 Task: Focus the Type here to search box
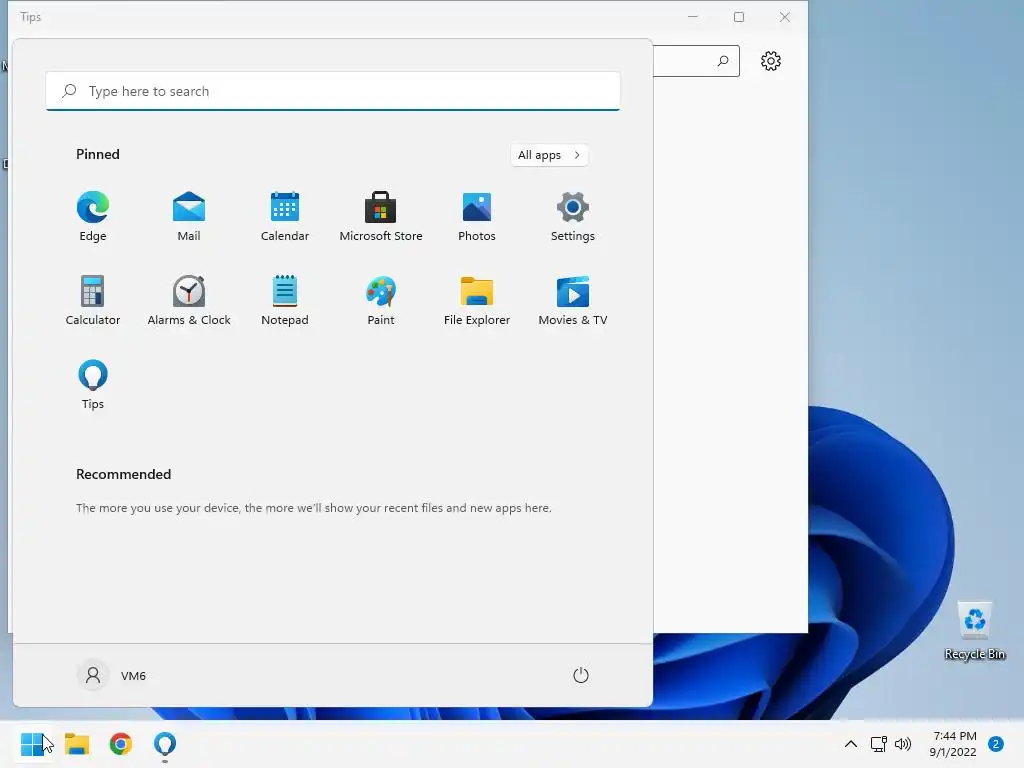pyautogui.click(x=333, y=91)
